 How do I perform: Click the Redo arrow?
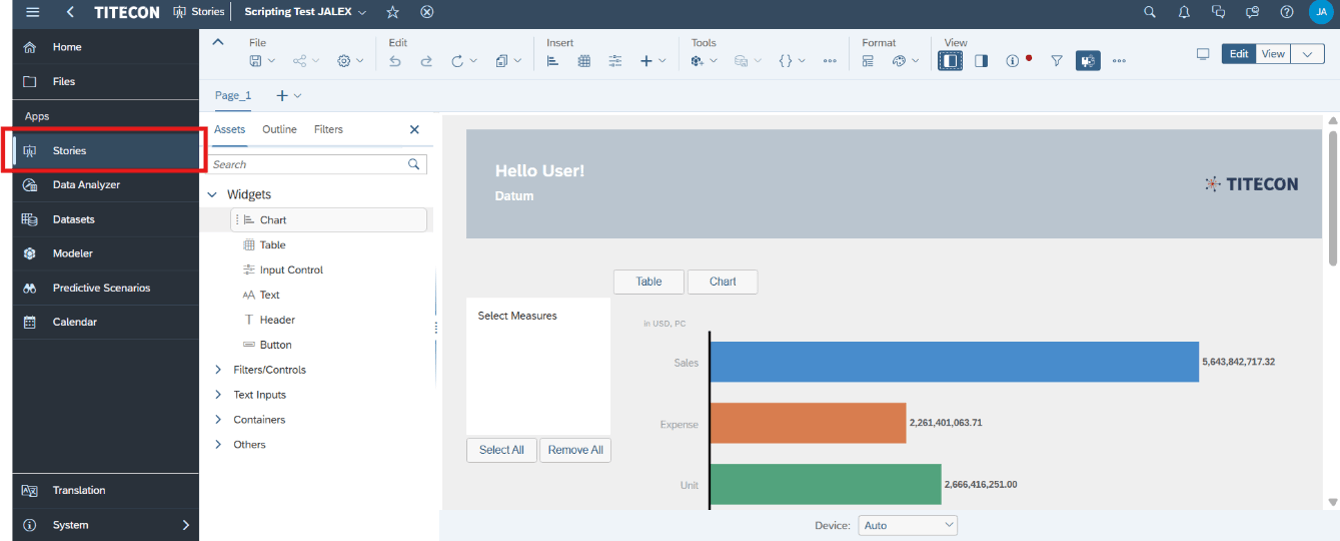pyautogui.click(x=426, y=61)
